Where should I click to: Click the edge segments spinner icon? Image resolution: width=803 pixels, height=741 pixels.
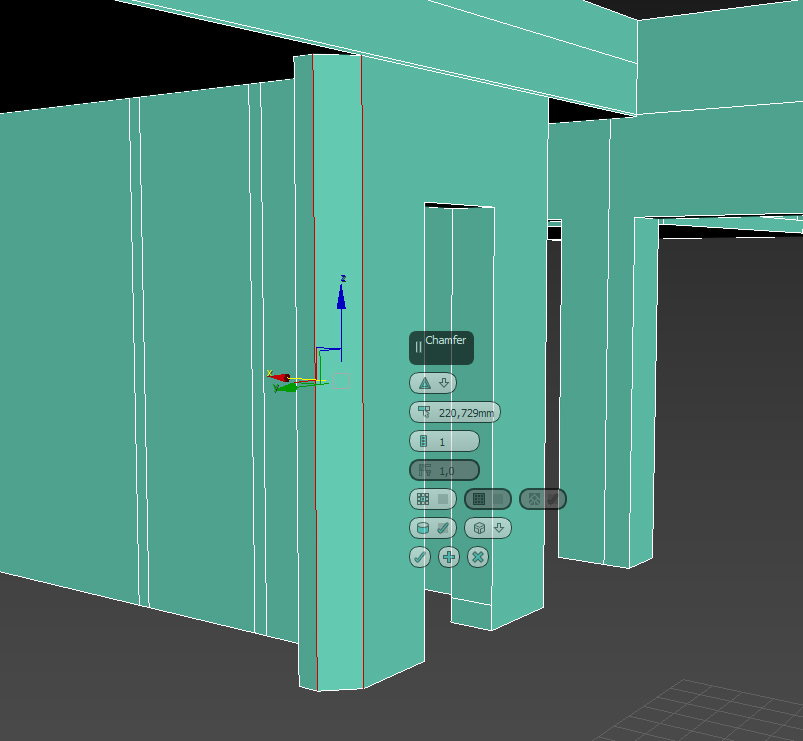coord(424,441)
